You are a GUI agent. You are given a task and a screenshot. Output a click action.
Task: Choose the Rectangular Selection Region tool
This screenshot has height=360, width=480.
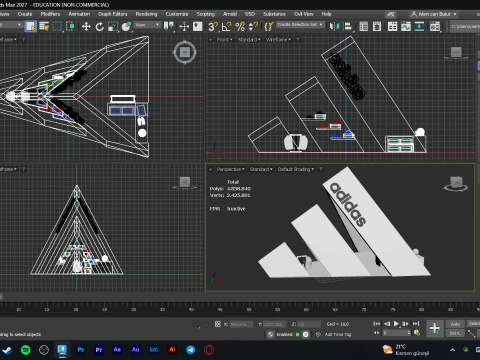[x=57, y=26]
